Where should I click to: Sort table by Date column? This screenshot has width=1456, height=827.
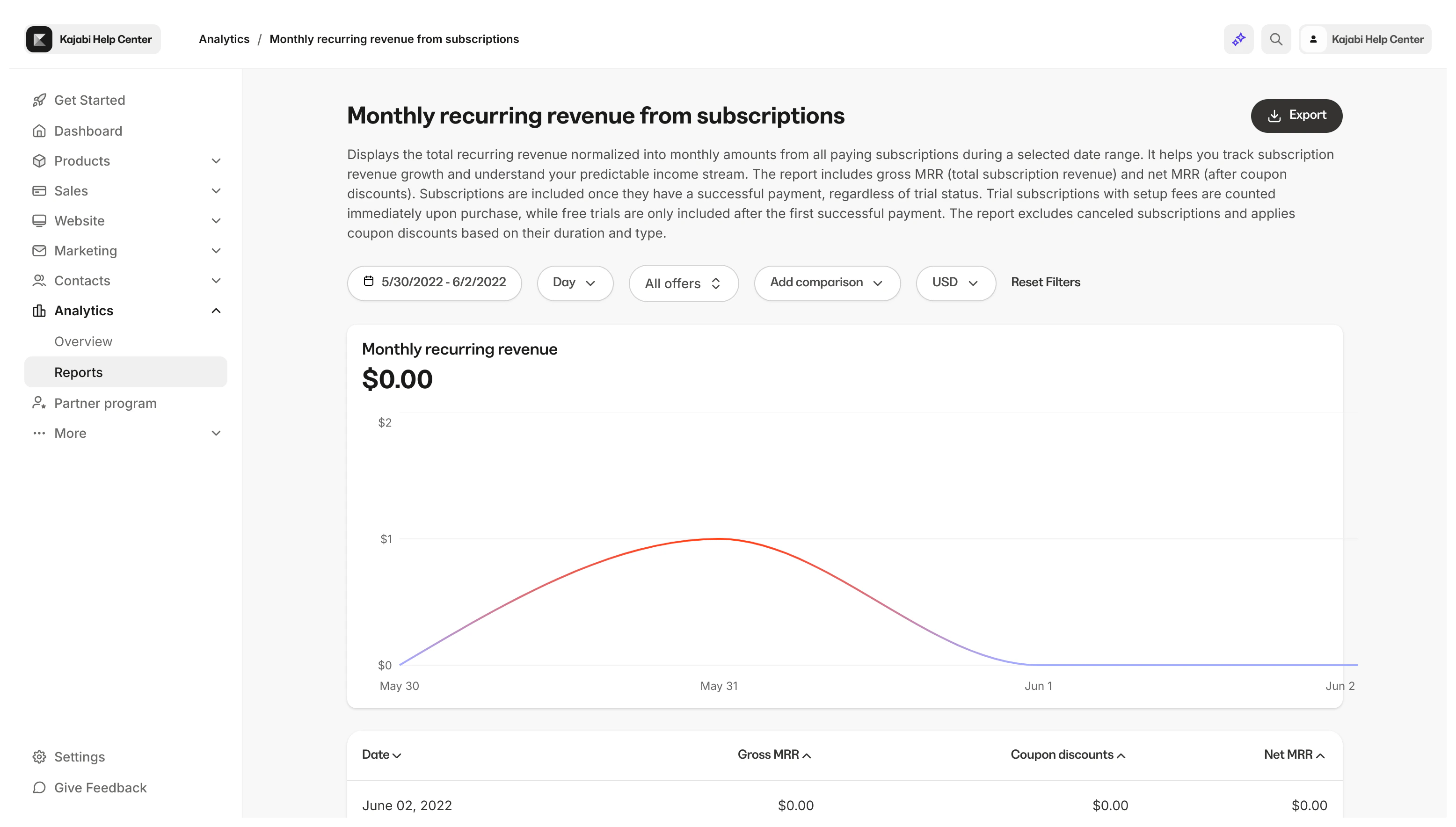click(x=381, y=755)
